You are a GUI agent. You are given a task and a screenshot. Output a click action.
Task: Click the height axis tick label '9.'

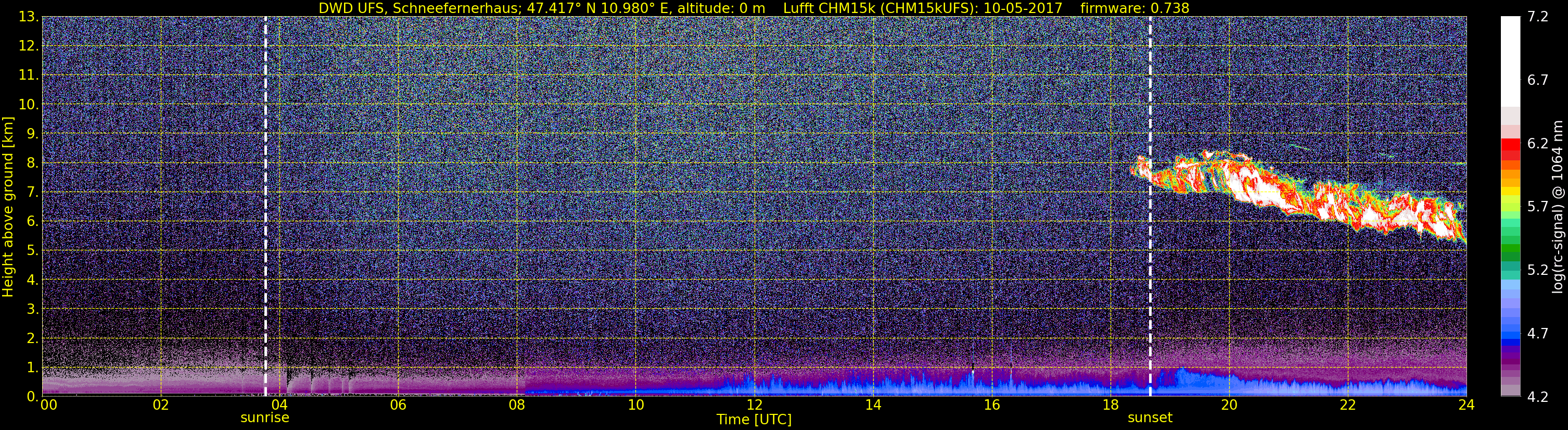point(33,133)
